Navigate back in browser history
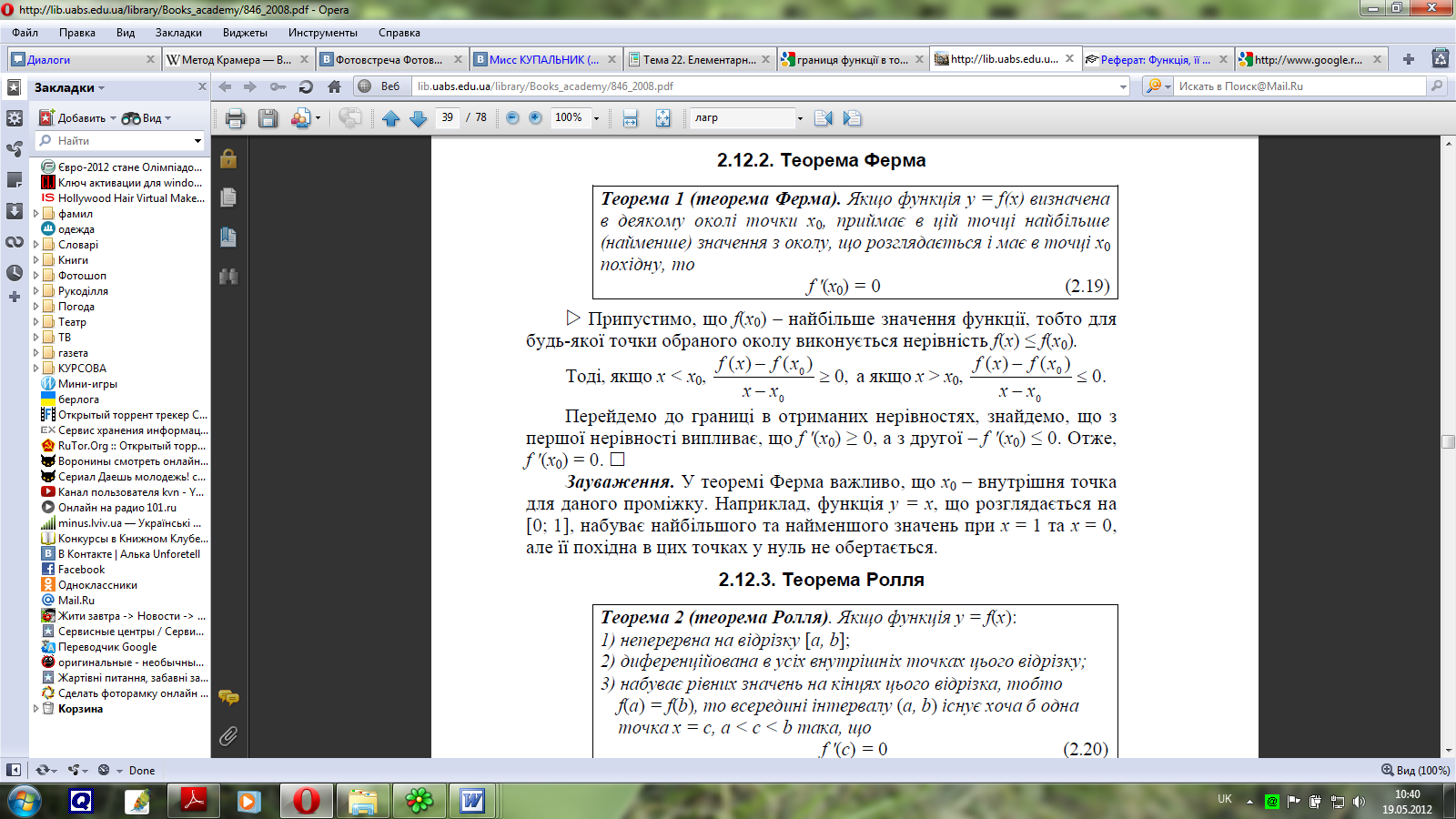 click(x=225, y=86)
